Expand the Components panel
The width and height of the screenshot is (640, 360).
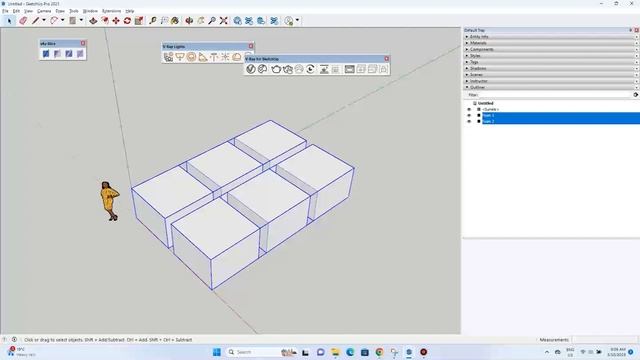(x=467, y=49)
